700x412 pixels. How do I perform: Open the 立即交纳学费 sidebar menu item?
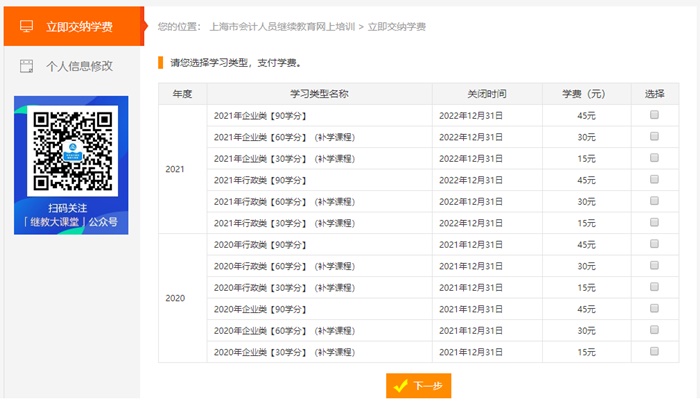click(x=74, y=26)
